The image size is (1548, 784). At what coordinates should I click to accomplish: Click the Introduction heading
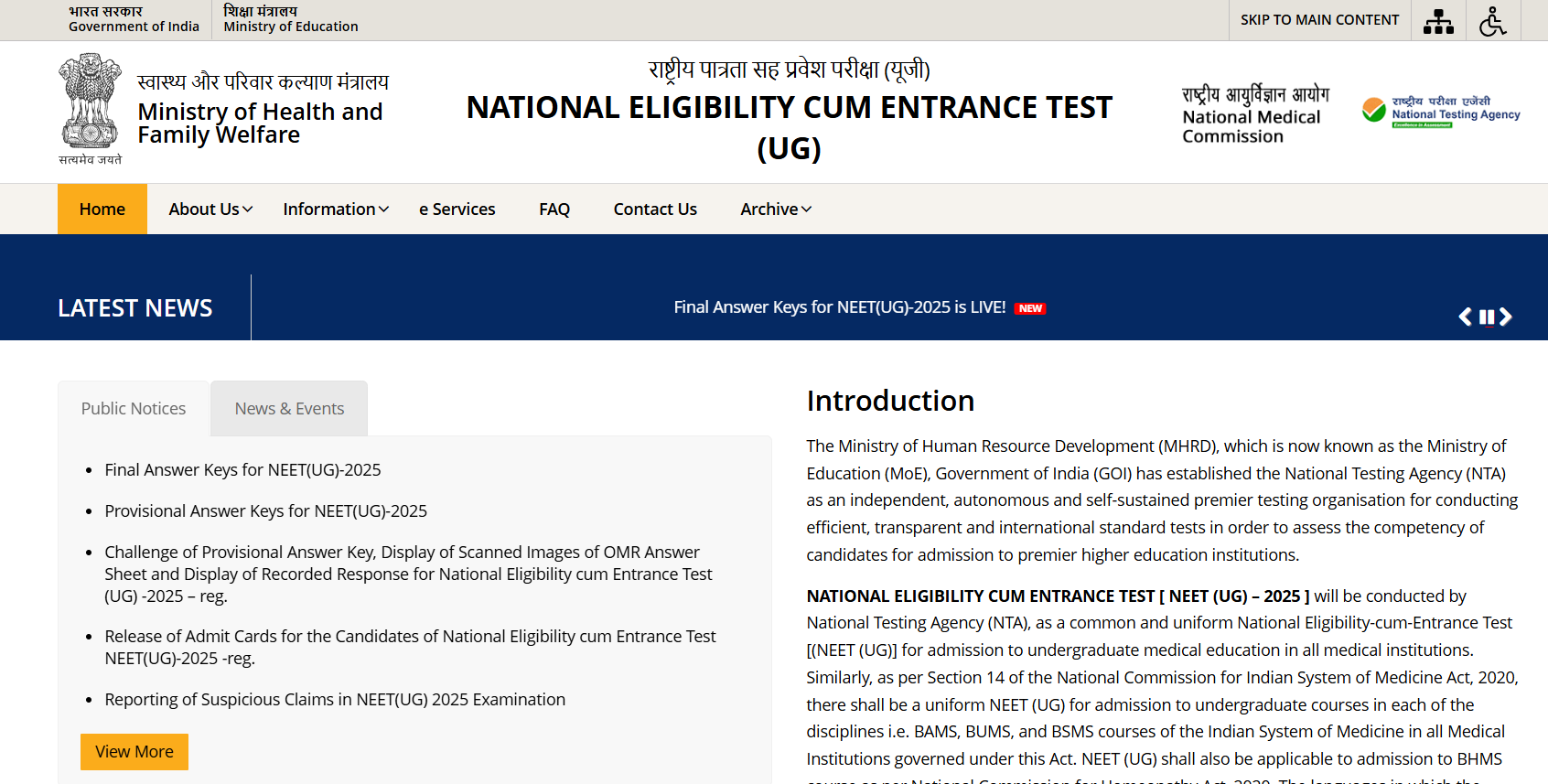click(x=890, y=401)
